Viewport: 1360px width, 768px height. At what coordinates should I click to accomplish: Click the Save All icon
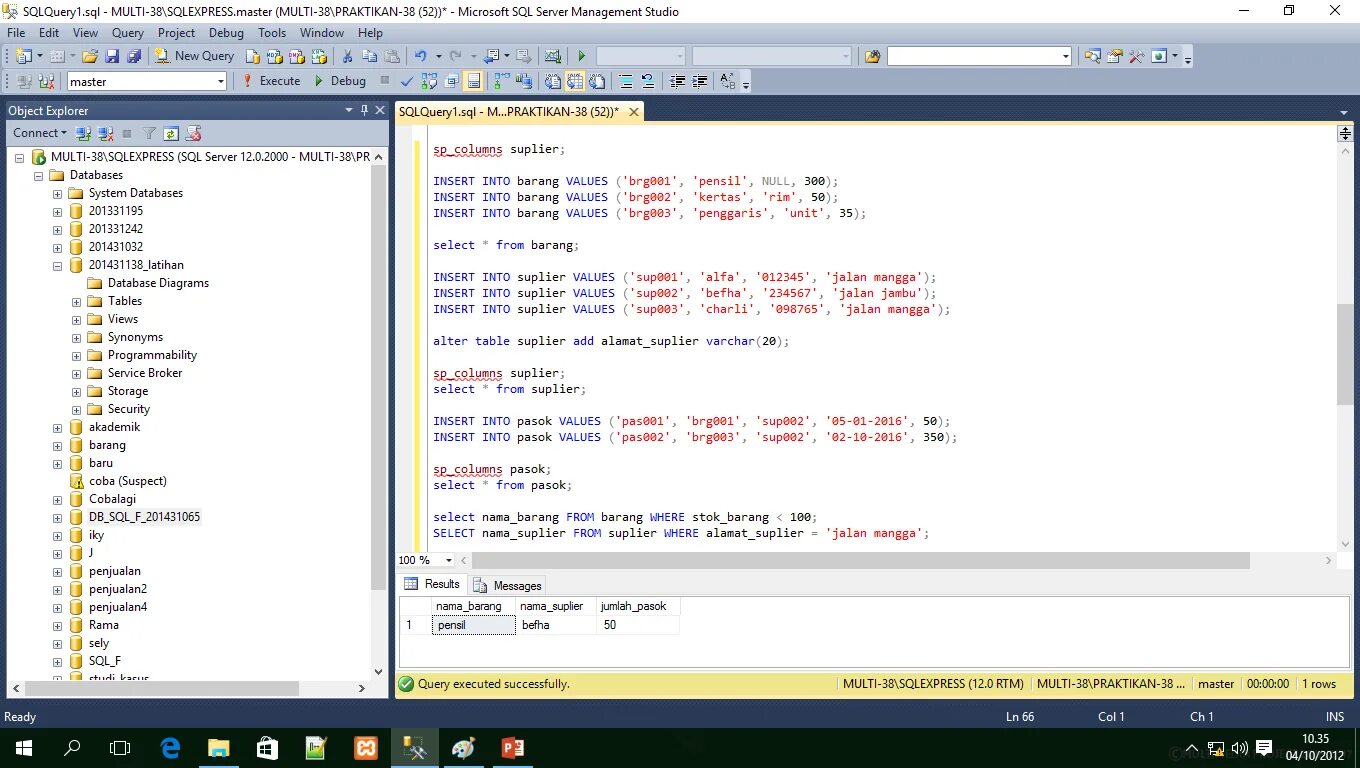(134, 56)
